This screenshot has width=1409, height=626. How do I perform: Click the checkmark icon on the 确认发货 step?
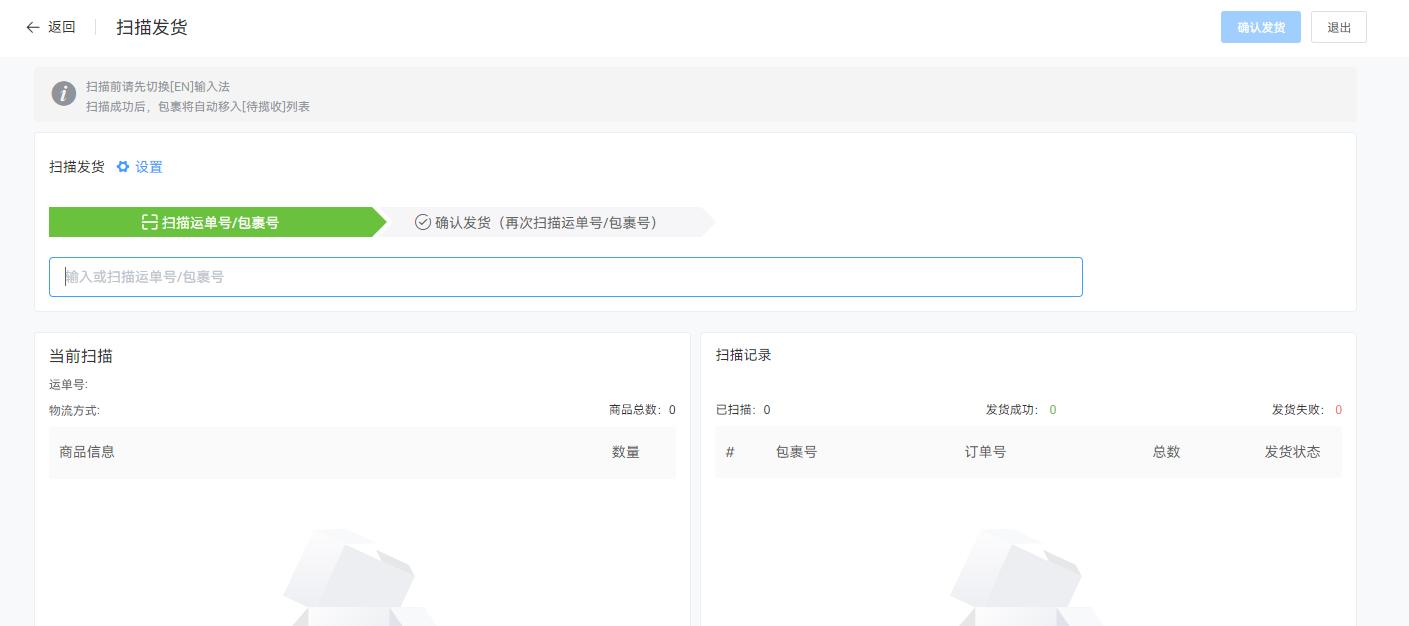click(424, 222)
